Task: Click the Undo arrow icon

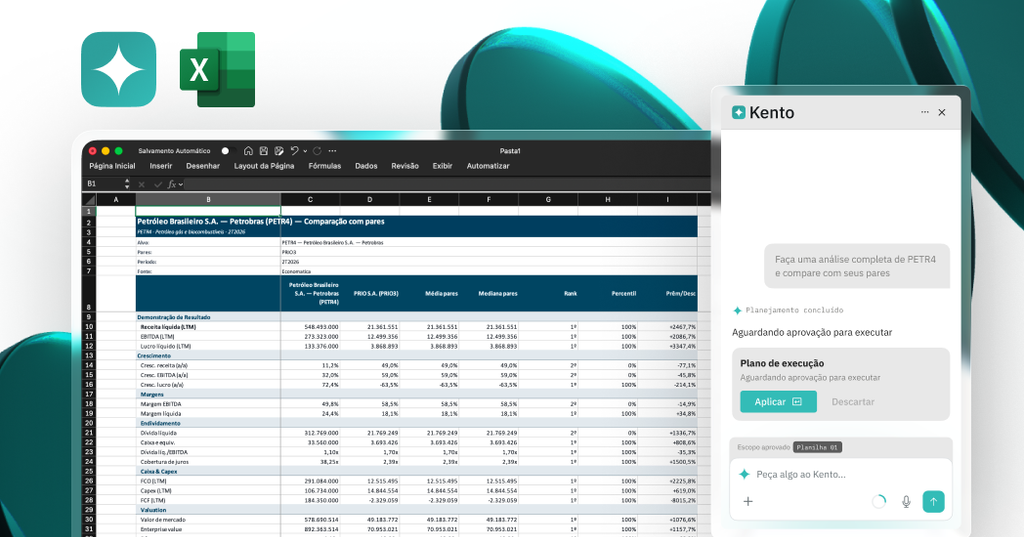Action: click(x=295, y=151)
